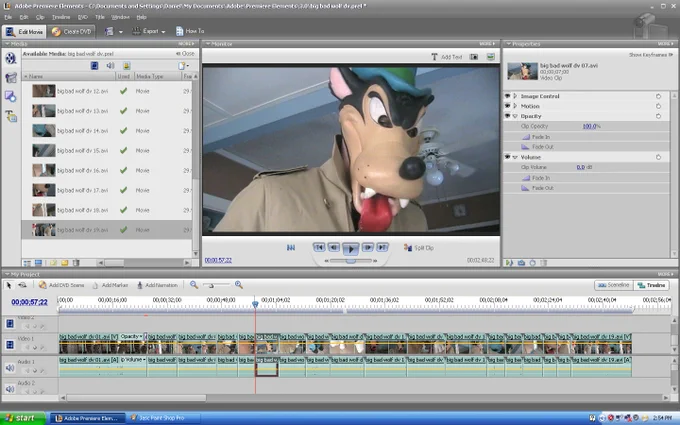Toggle Image Control effect eye icon
The width and height of the screenshot is (680, 425).
pos(507,96)
